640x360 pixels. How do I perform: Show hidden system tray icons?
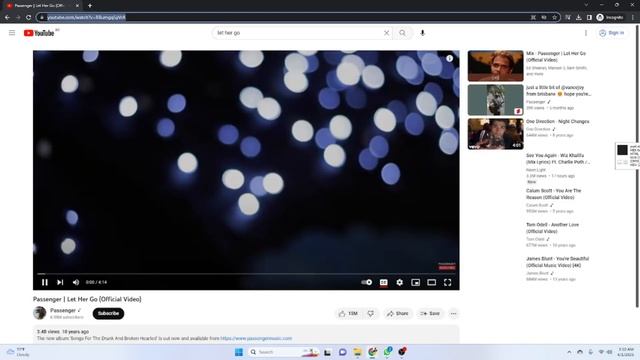569,352
